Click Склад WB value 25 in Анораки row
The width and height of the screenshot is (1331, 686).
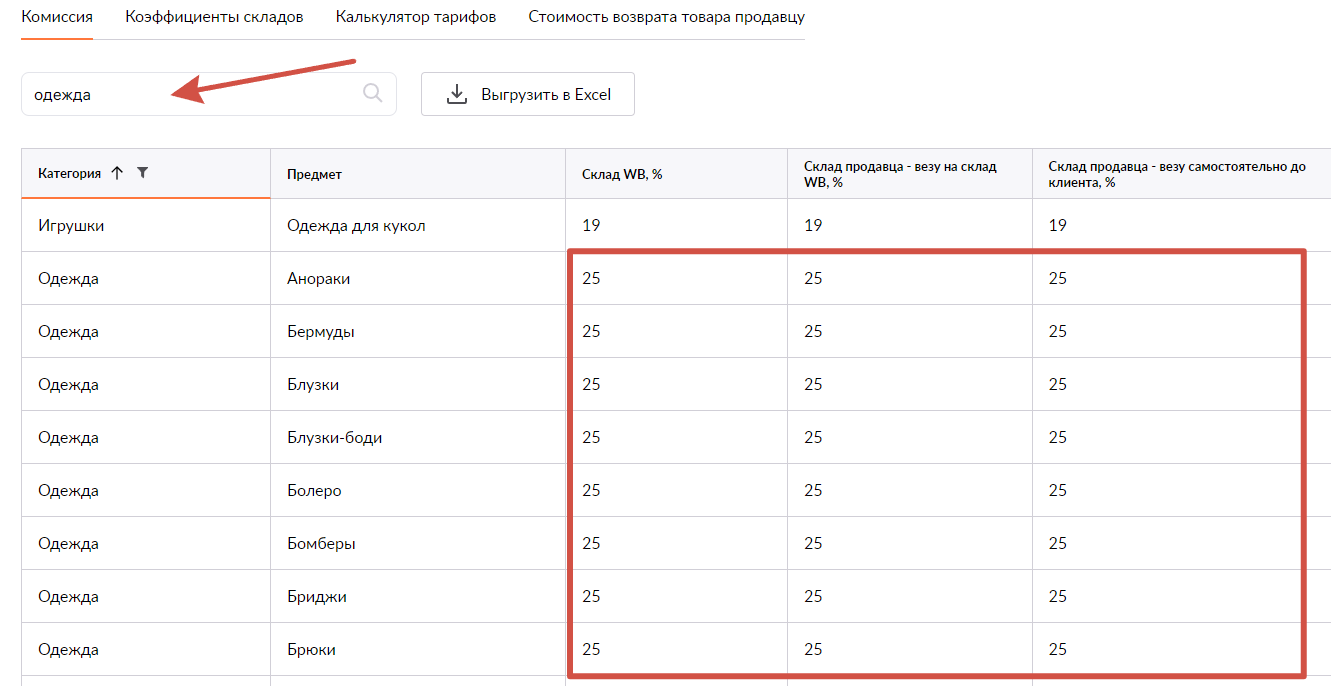591,278
